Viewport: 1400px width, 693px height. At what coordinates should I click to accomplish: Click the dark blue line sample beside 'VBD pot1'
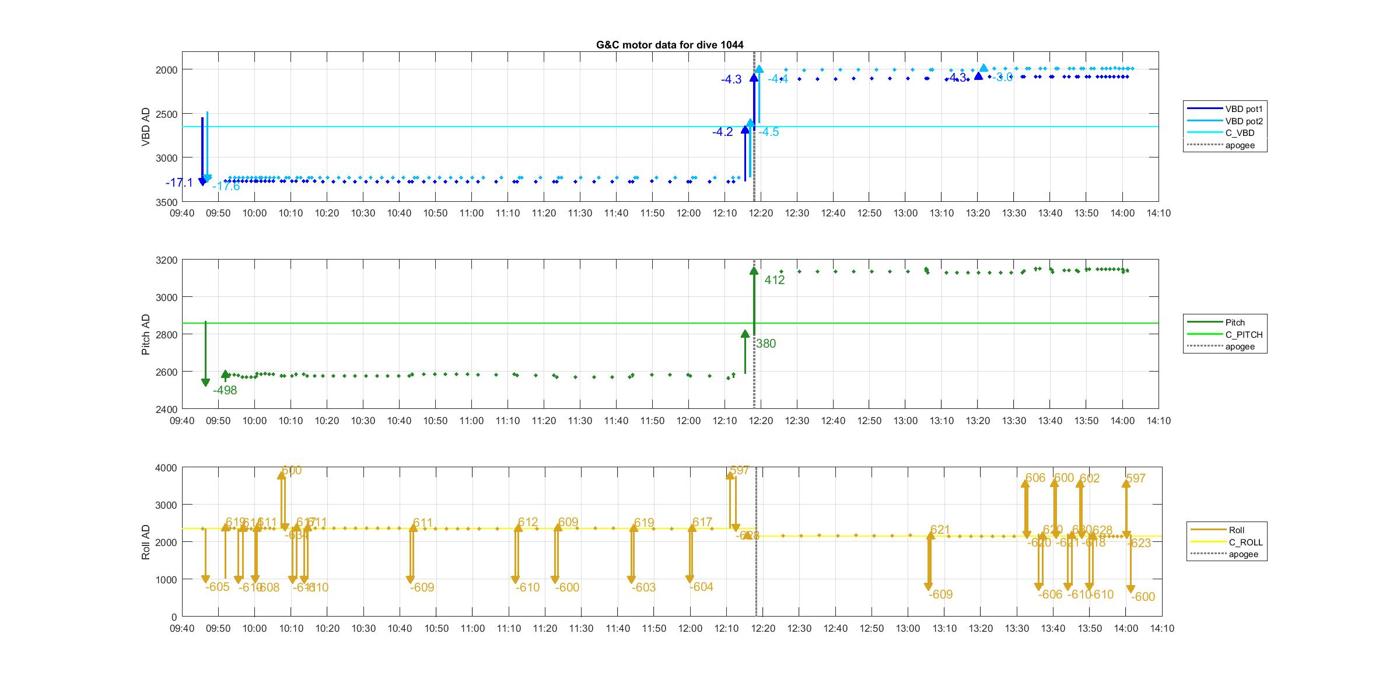click(1204, 108)
